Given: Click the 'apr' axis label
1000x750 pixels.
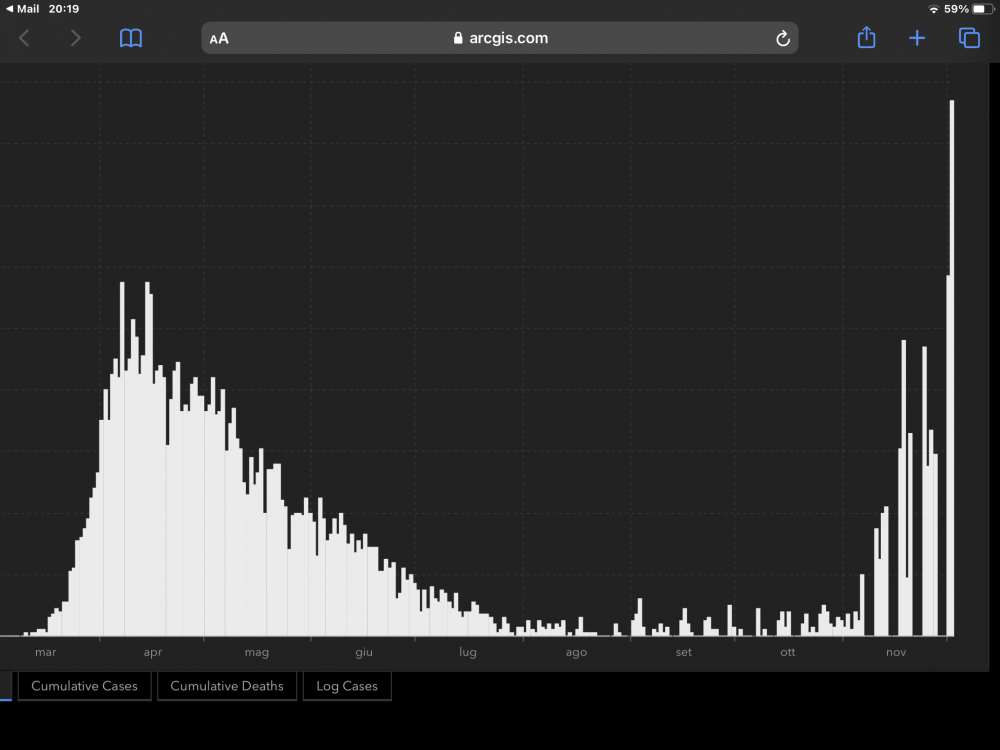Looking at the screenshot, I should tap(152, 652).
